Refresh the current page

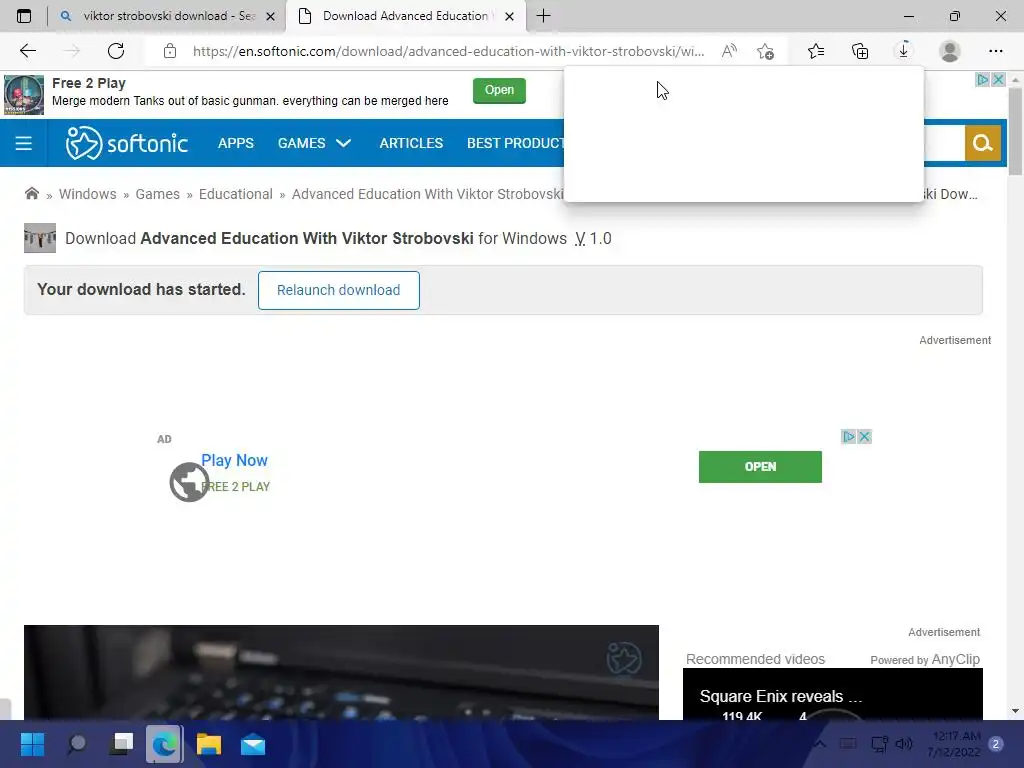point(116,51)
